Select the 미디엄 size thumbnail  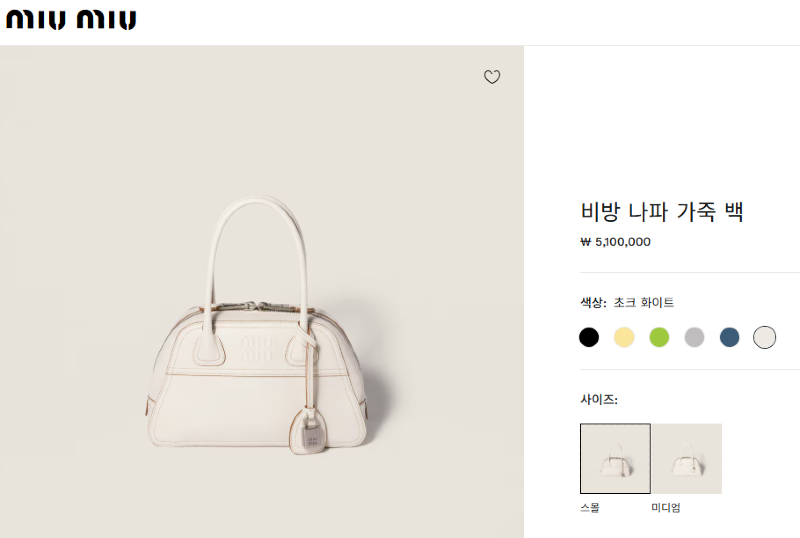687,458
